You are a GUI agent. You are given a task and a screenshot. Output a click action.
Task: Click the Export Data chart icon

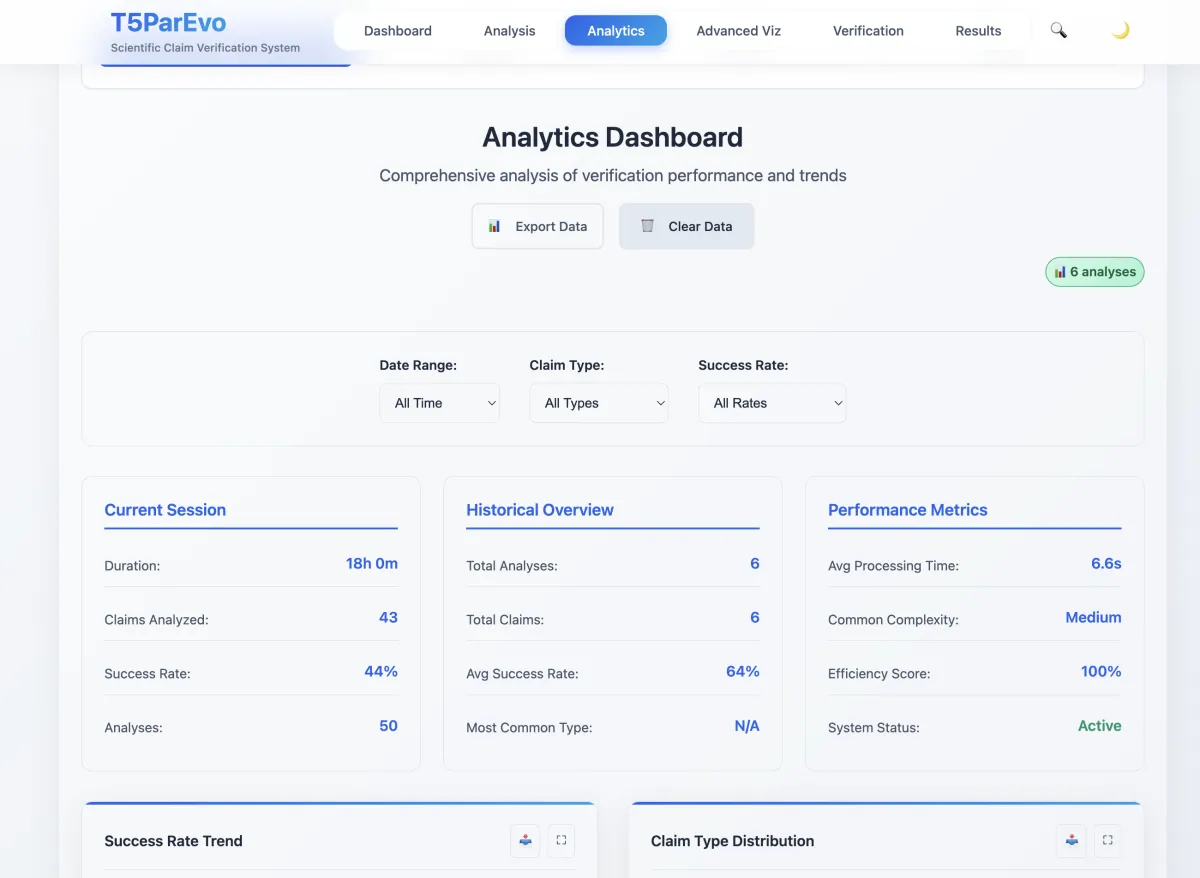click(x=494, y=226)
